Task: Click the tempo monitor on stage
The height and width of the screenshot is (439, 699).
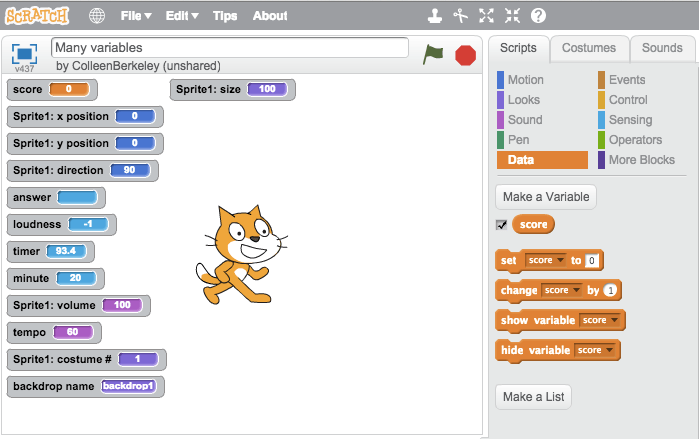Action: pyautogui.click(x=54, y=332)
